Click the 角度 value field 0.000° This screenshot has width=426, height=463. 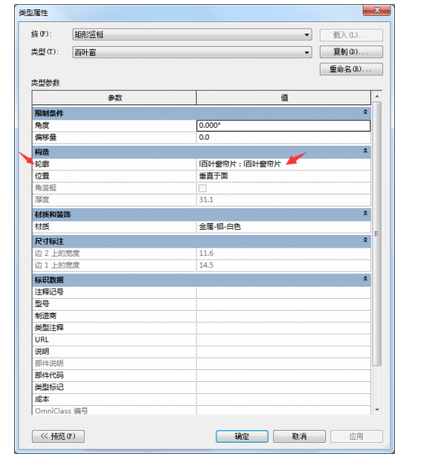[x=283, y=125]
